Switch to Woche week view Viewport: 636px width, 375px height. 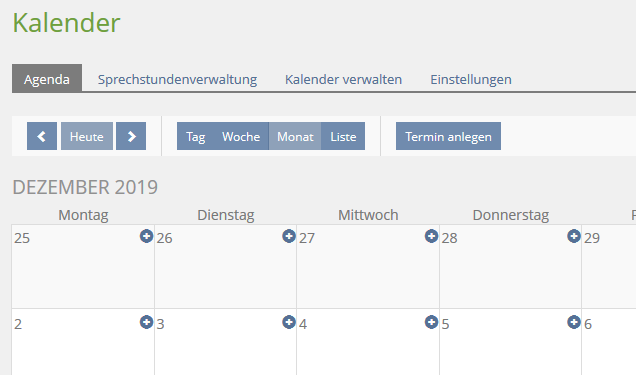click(x=241, y=136)
